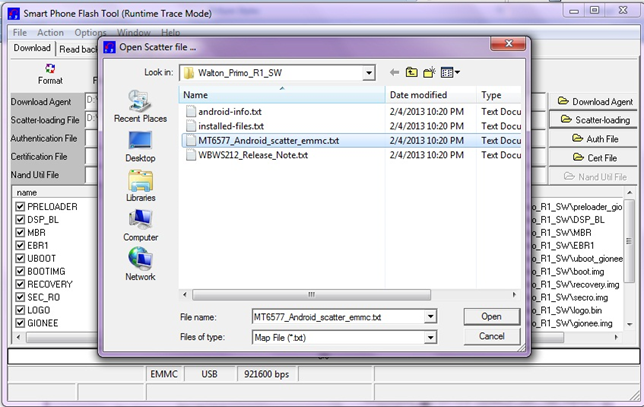Click the Open button

click(x=492, y=316)
